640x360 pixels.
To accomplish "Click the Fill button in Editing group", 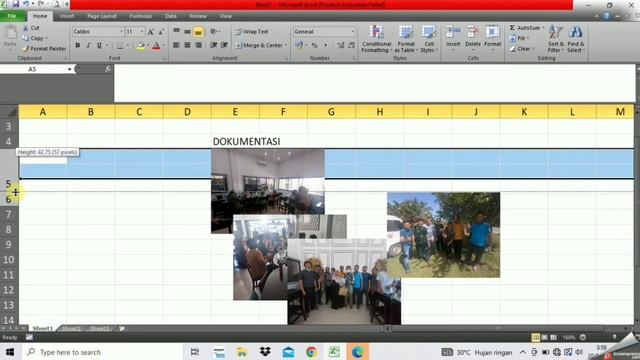I will pos(519,38).
